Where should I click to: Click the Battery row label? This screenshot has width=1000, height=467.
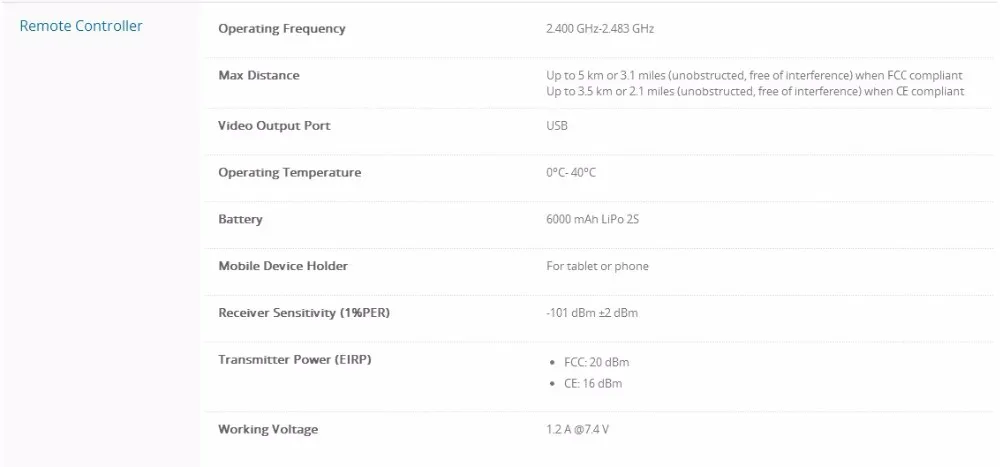click(240, 219)
